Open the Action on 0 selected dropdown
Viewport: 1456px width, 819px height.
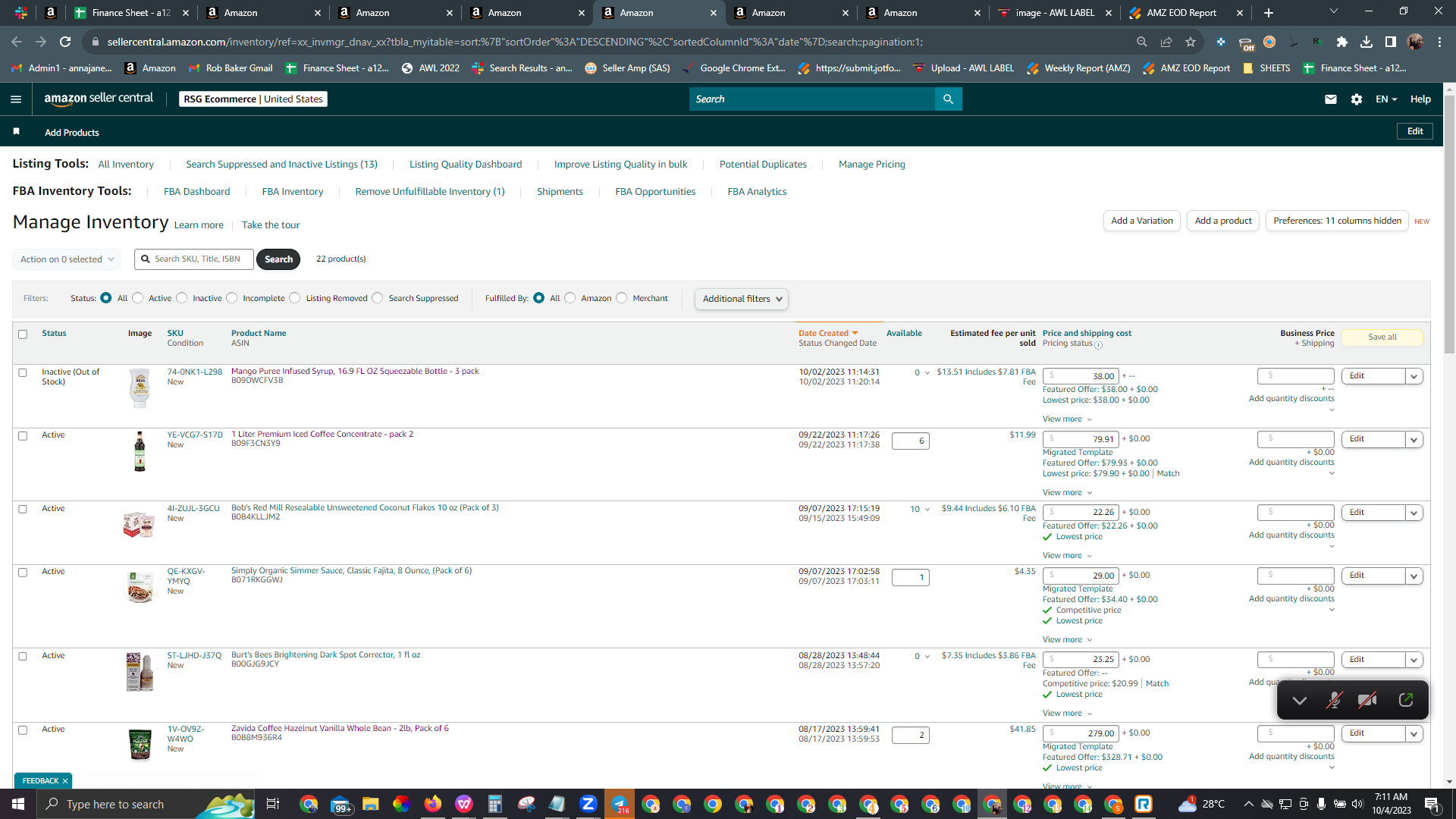(67, 259)
